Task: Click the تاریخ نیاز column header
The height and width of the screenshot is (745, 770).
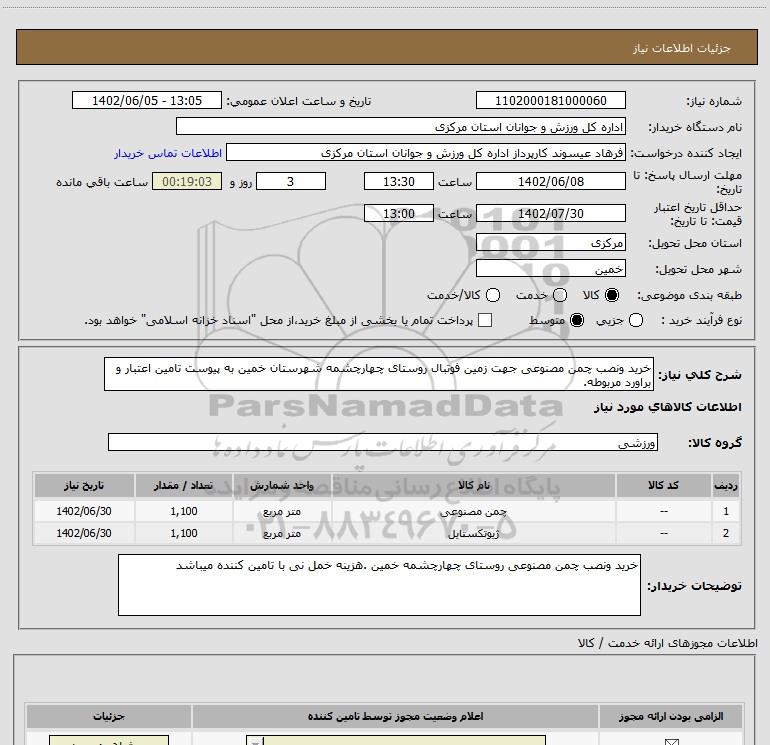Action: pos(84,485)
